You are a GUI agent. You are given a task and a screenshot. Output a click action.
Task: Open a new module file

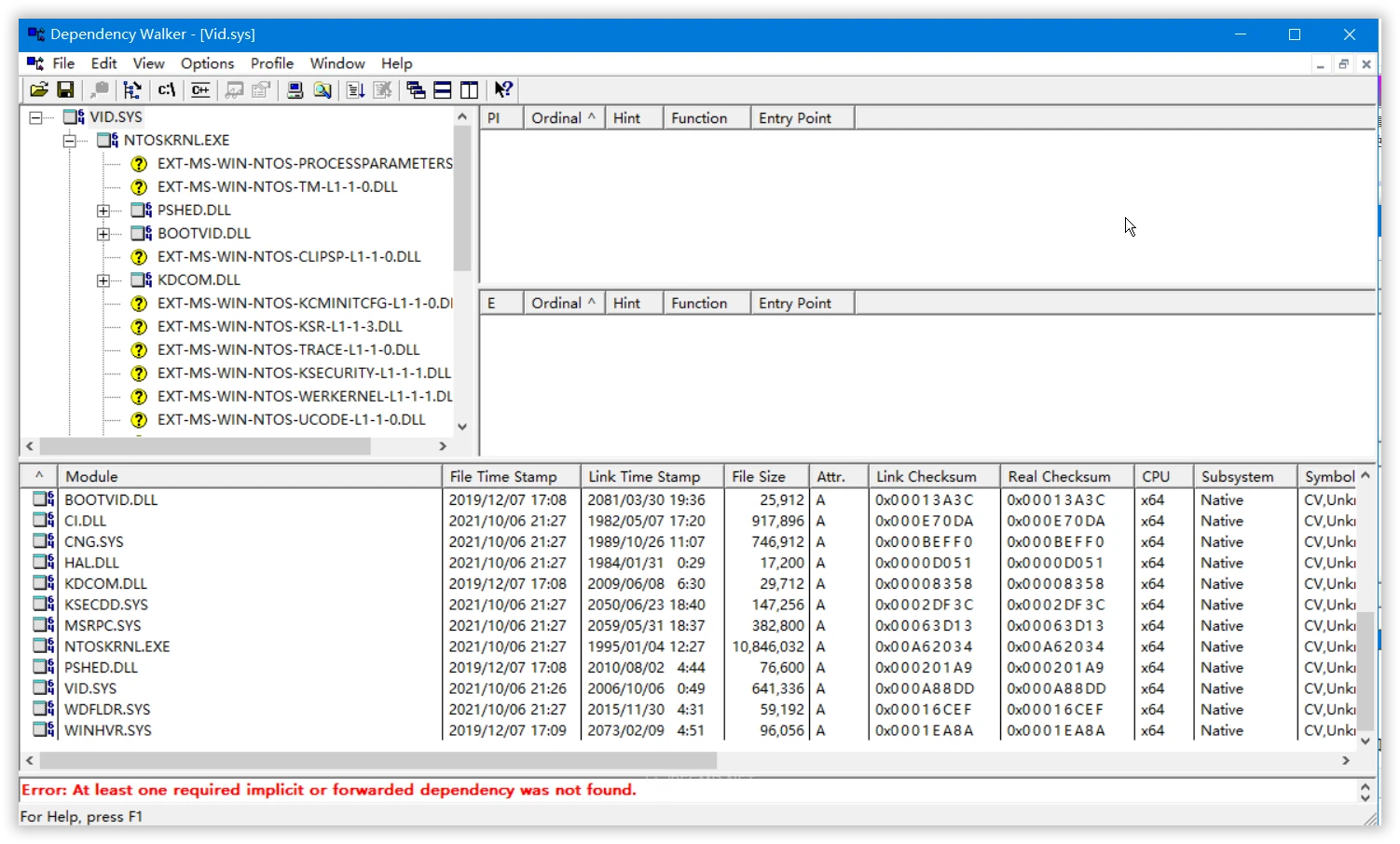38,89
